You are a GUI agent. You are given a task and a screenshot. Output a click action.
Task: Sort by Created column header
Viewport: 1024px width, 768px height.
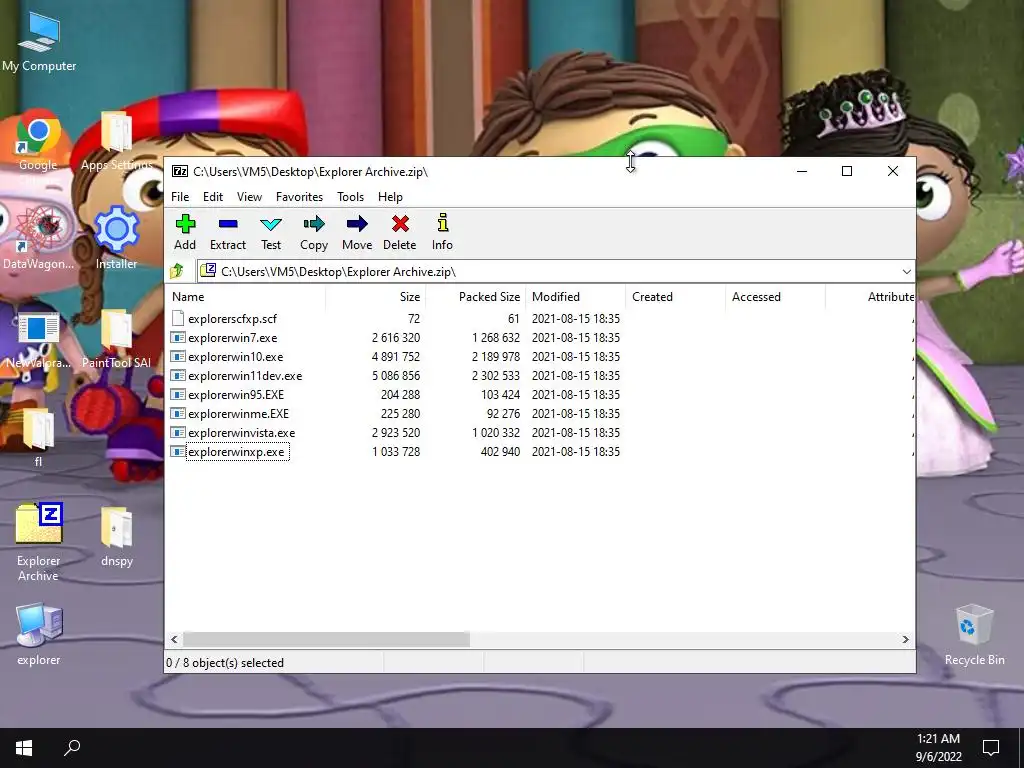pyautogui.click(x=675, y=296)
